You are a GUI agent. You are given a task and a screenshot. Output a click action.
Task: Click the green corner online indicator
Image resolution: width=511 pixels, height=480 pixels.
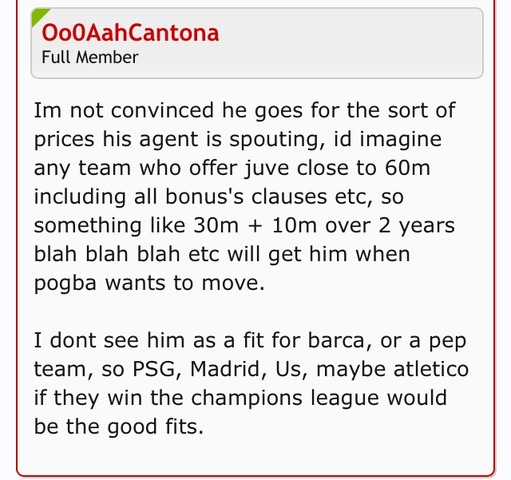(38, 15)
